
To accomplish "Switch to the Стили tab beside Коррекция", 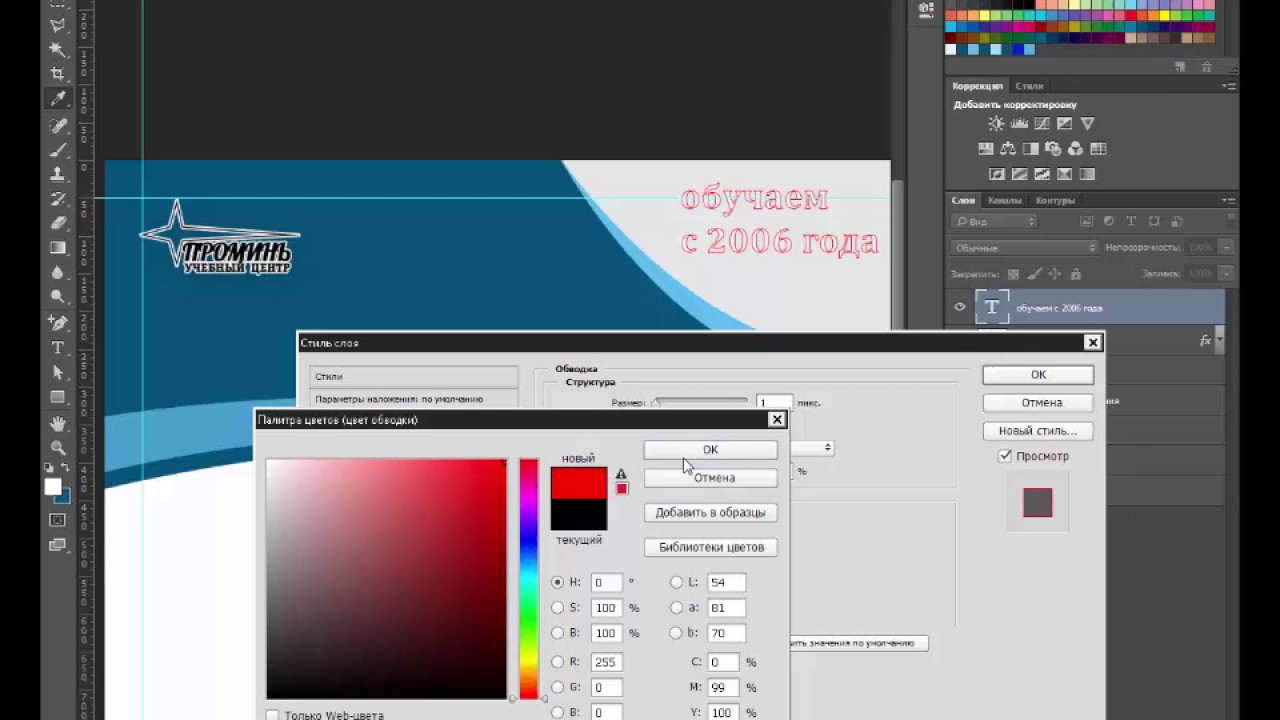I will (x=1029, y=86).
